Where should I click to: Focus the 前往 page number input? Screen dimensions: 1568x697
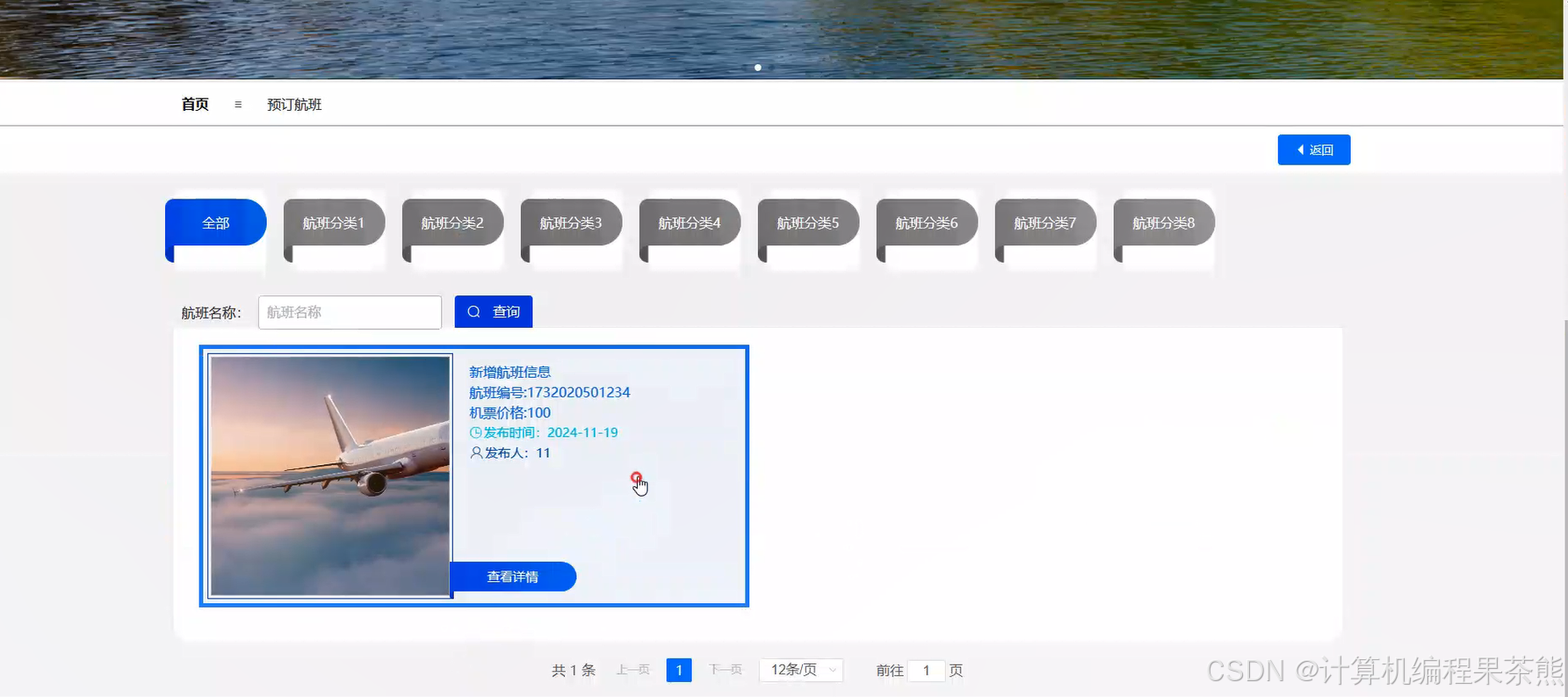pos(926,671)
